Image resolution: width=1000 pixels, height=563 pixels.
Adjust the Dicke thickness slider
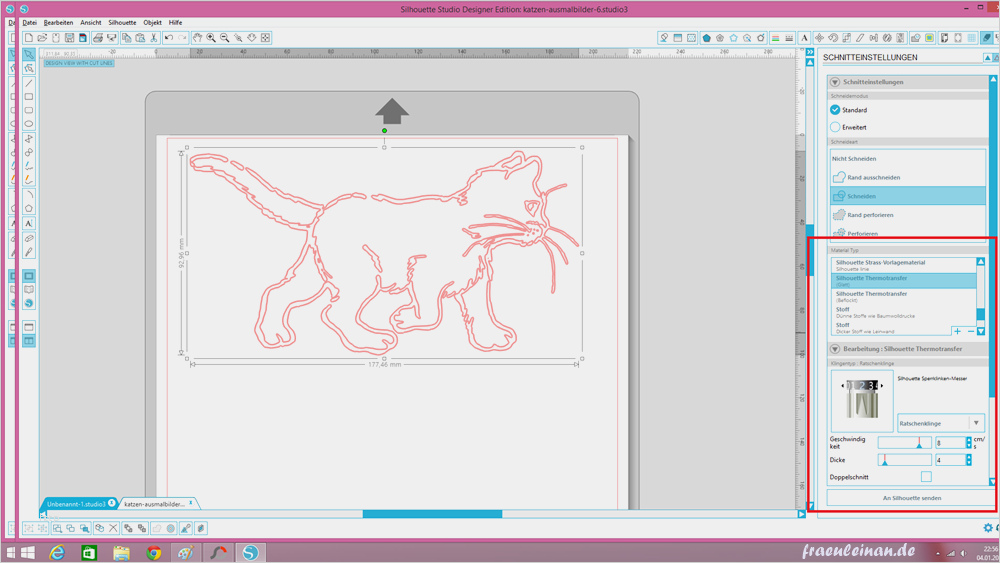(904, 460)
